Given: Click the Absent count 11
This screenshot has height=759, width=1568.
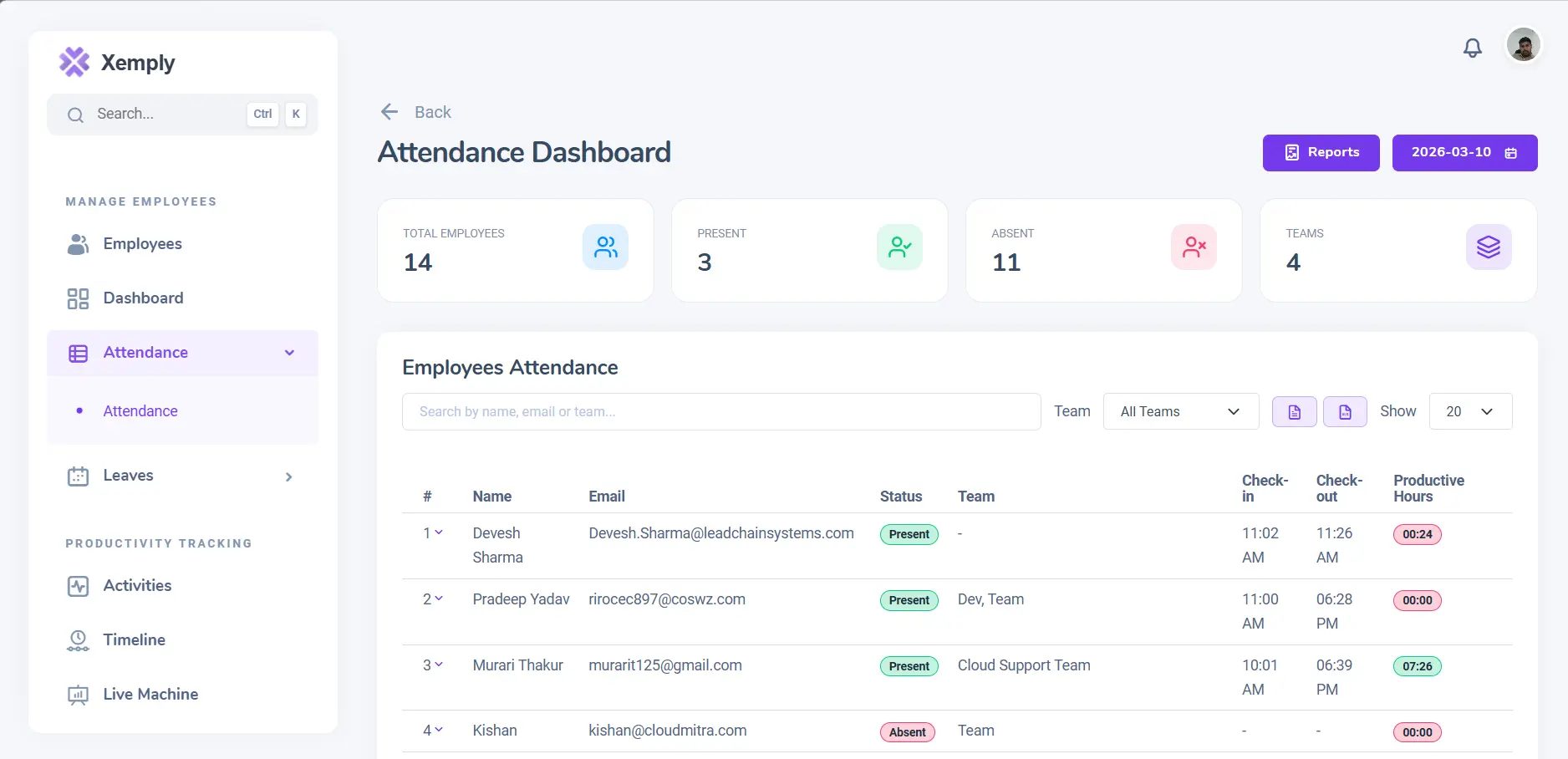Looking at the screenshot, I should [1006, 262].
